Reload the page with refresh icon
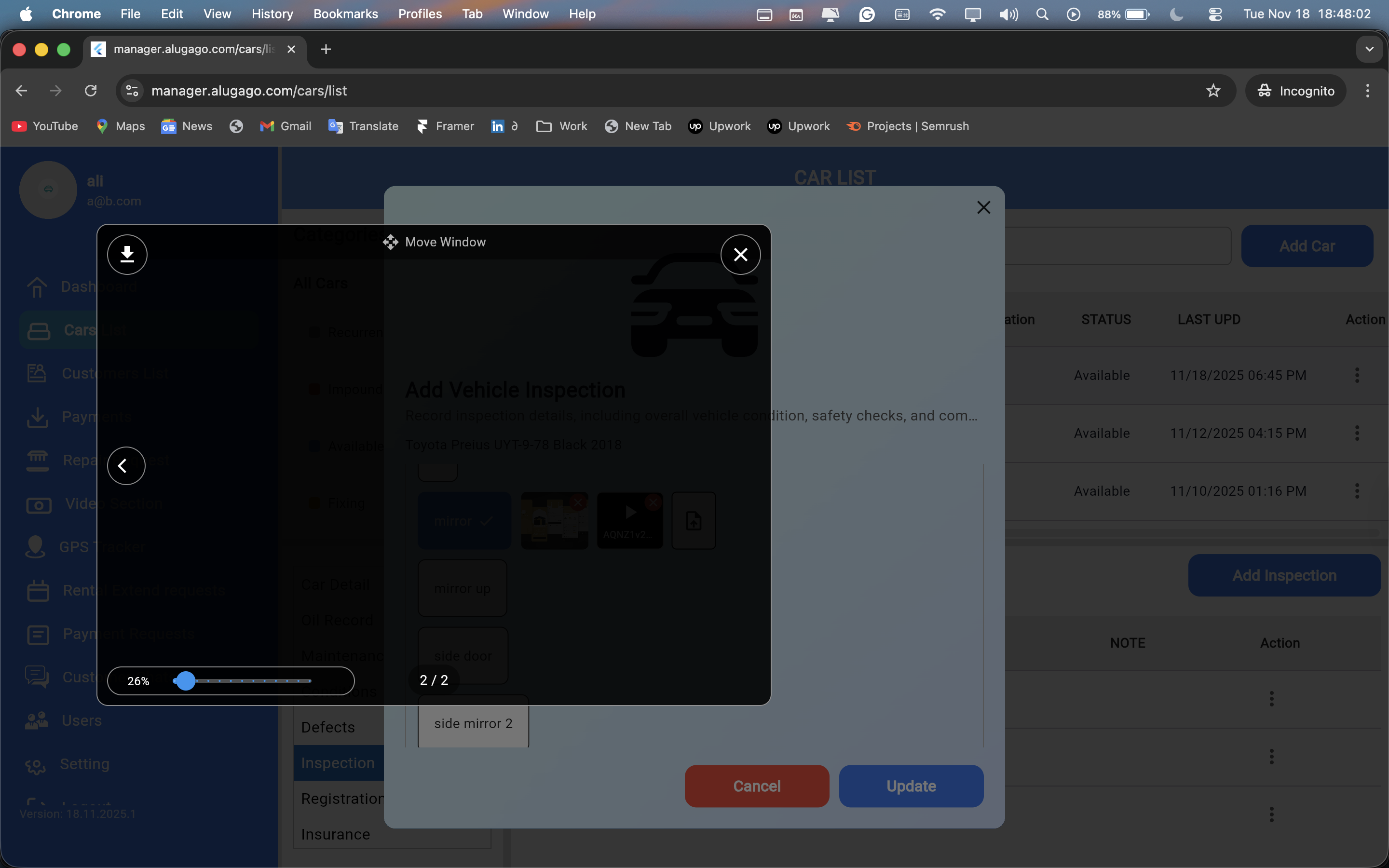The width and height of the screenshot is (1389, 868). click(x=91, y=91)
